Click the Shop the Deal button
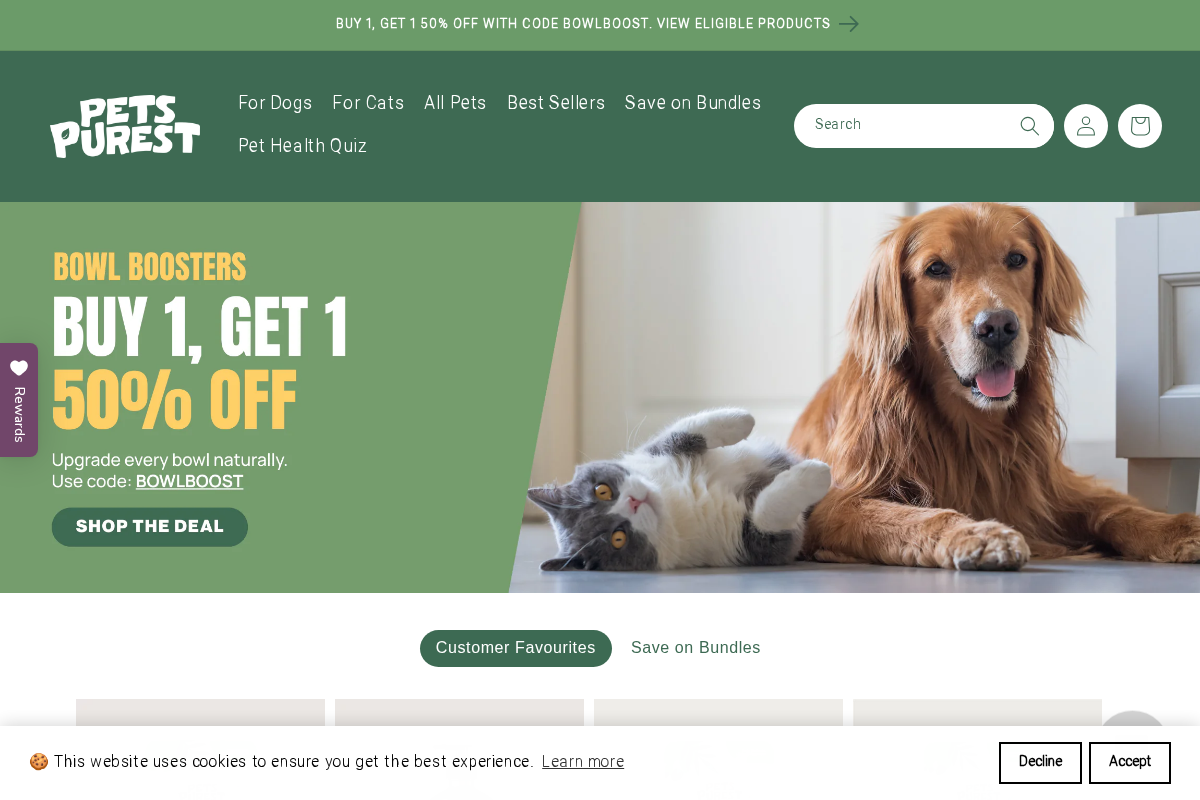This screenshot has width=1200, height=800. click(149, 527)
